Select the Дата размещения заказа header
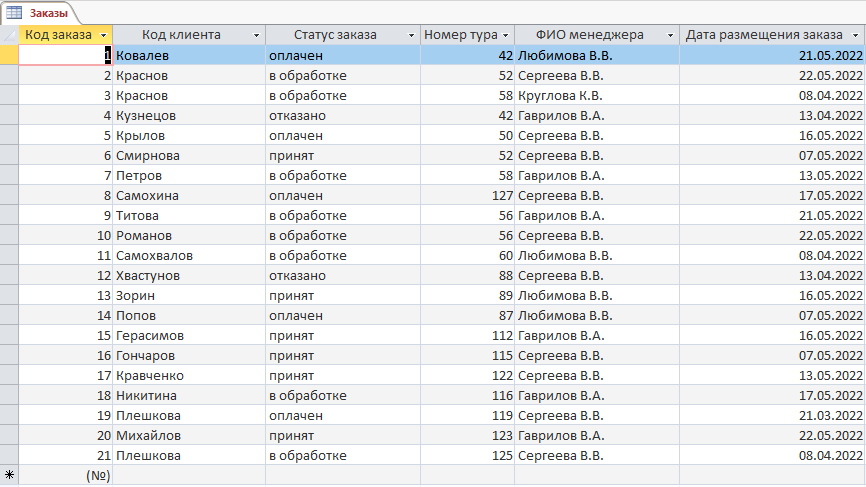This screenshot has width=866, height=487. [x=772, y=35]
